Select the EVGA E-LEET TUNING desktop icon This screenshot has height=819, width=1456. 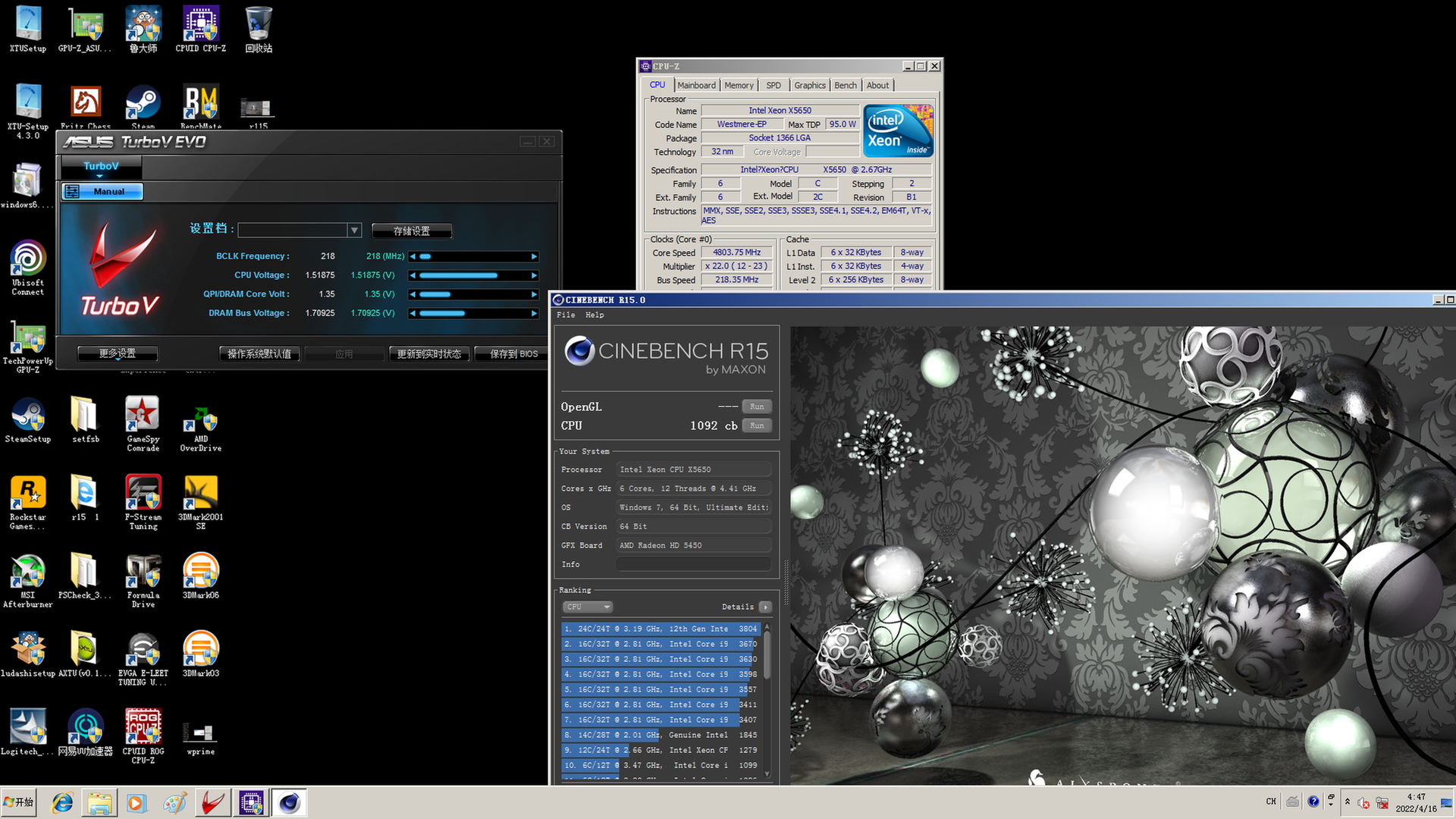point(143,658)
